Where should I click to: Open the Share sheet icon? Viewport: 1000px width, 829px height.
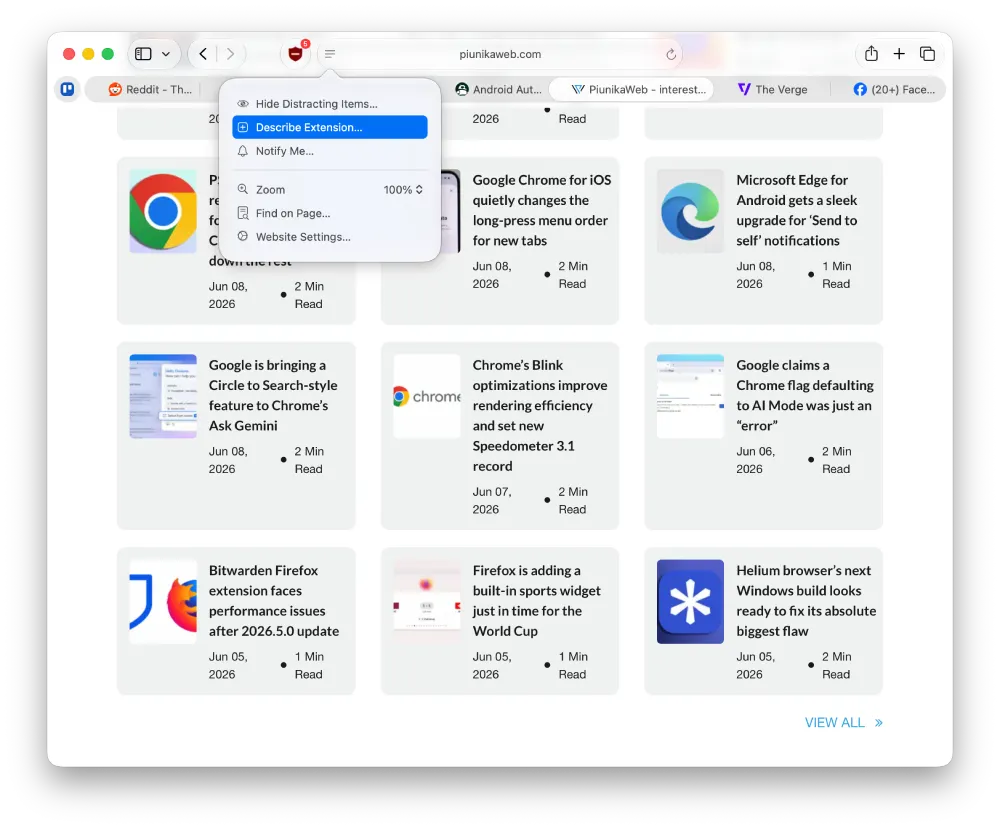pos(871,54)
